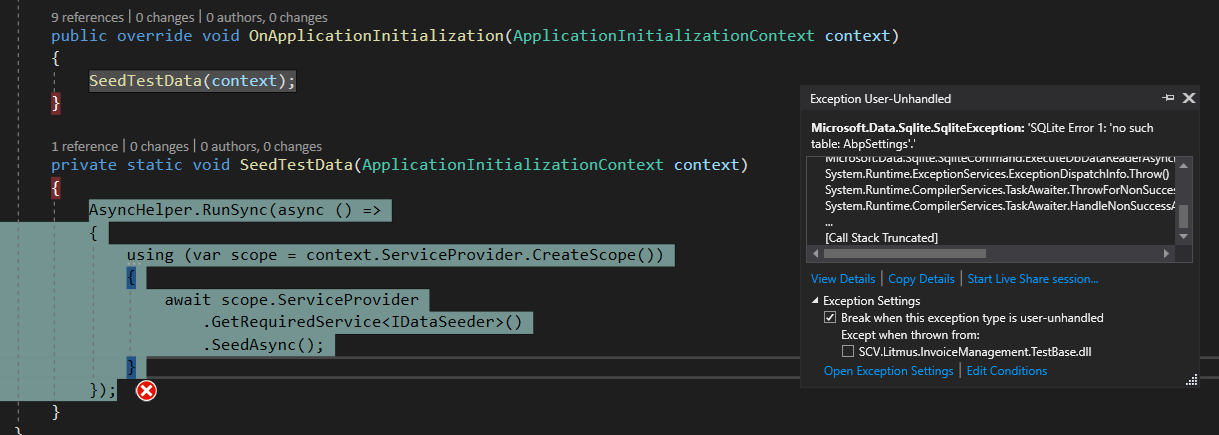
Task: Collapse the Exception Settings section
Action: 815,301
